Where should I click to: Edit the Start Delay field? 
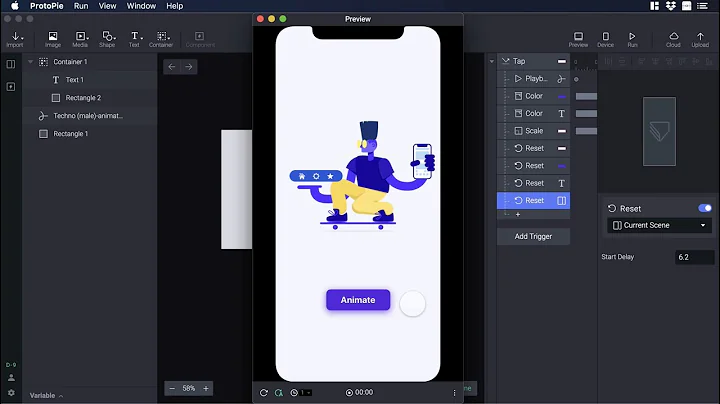point(694,257)
